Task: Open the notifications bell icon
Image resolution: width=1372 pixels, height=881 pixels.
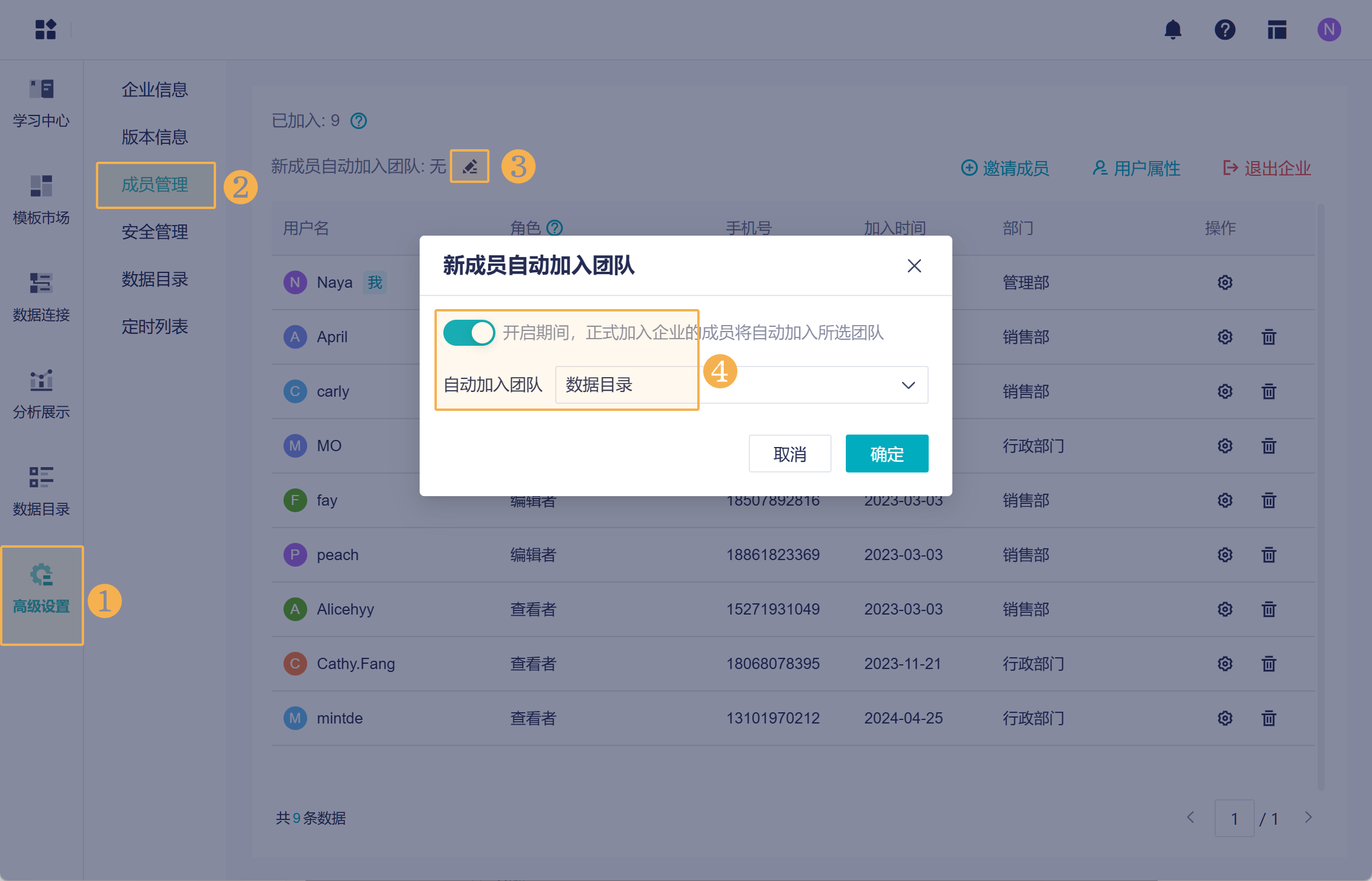Action: tap(1173, 30)
